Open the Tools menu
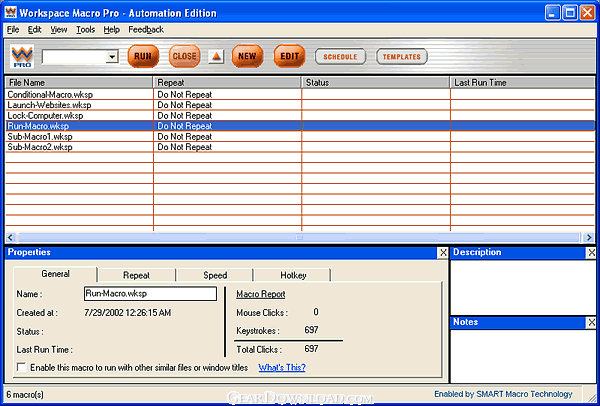Image resolution: width=600 pixels, height=406 pixels. click(x=85, y=29)
